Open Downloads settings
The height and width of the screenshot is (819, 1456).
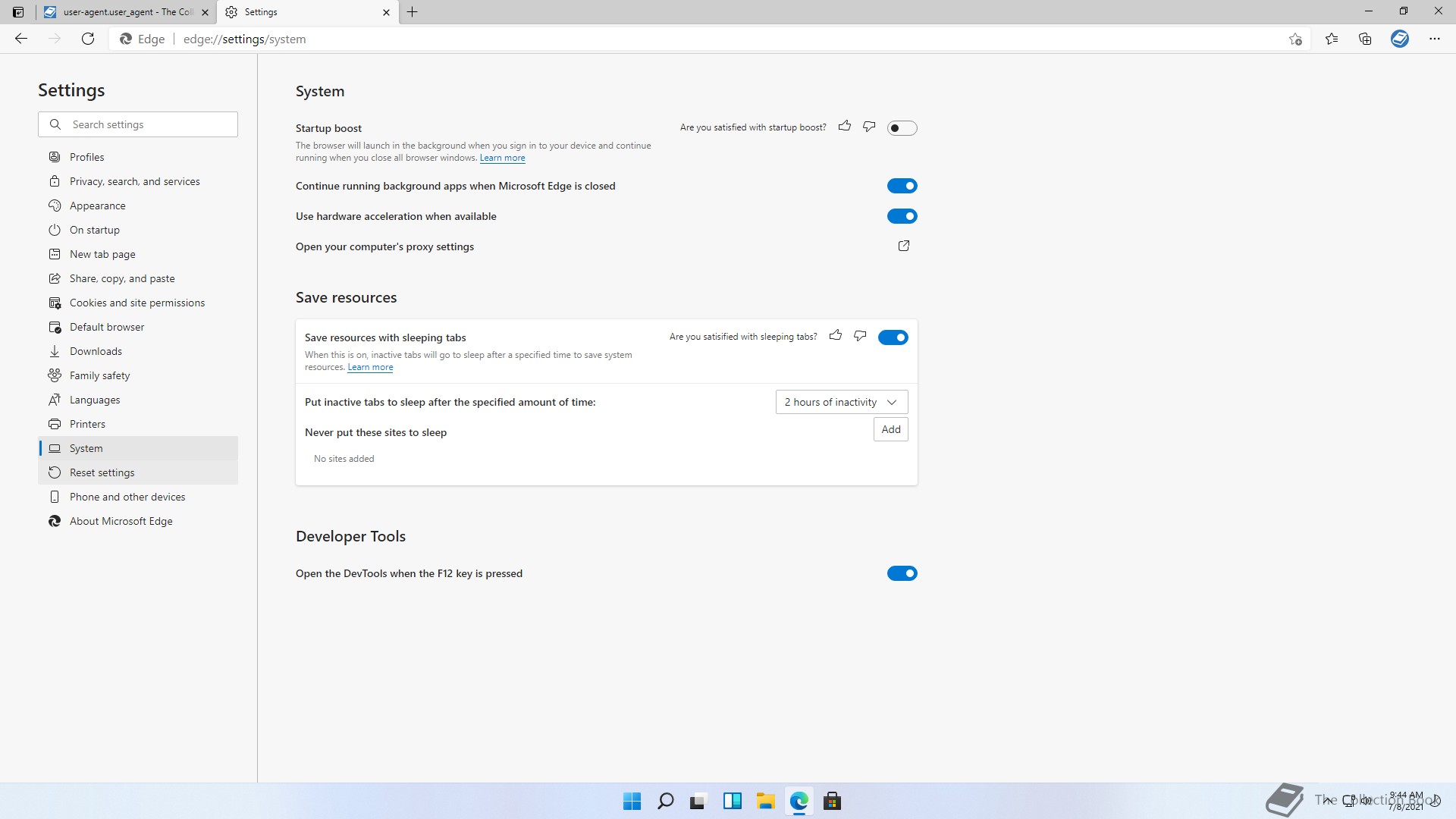click(138, 351)
